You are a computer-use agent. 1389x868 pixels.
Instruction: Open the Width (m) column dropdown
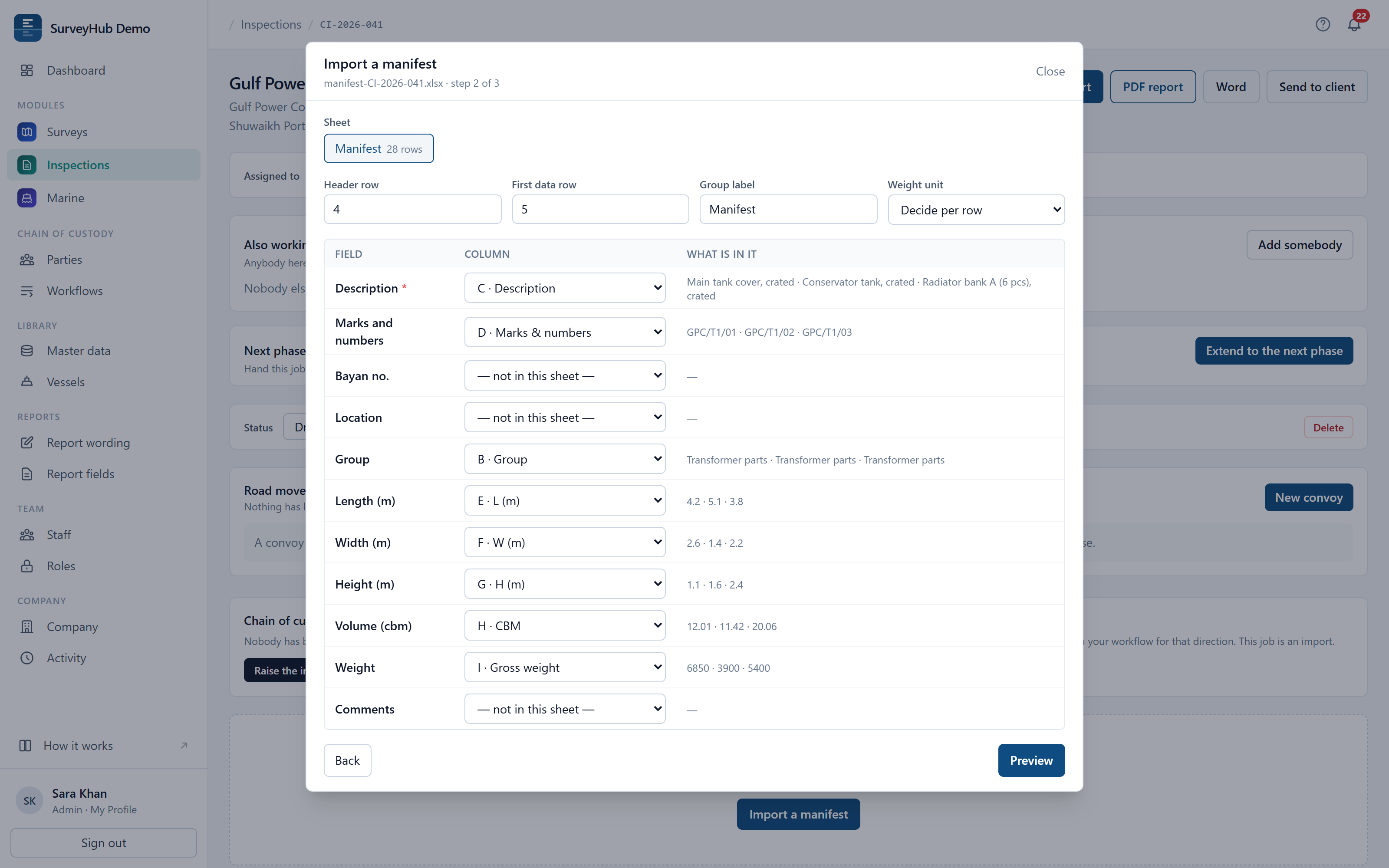coord(565,542)
